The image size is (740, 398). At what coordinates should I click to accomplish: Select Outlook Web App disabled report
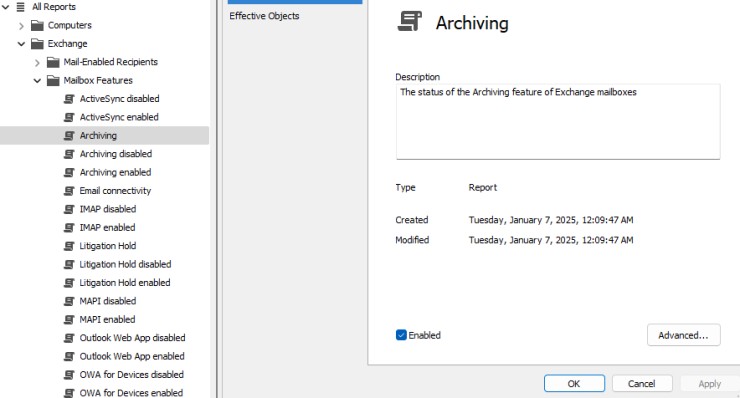[x=132, y=338]
